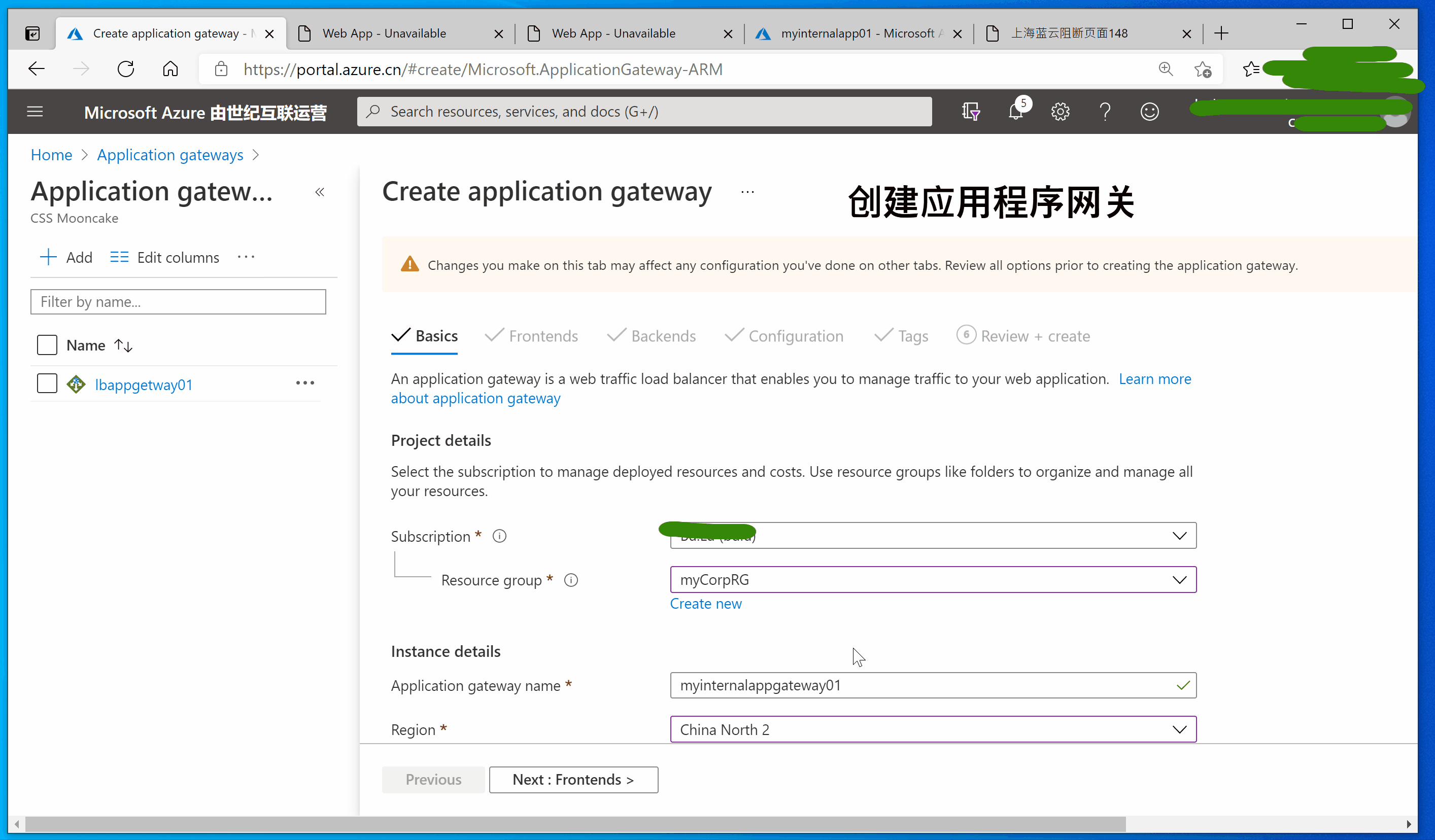This screenshot has height=840, width=1435.
Task: Collapse the Application gateways side panel
Action: coord(320,192)
